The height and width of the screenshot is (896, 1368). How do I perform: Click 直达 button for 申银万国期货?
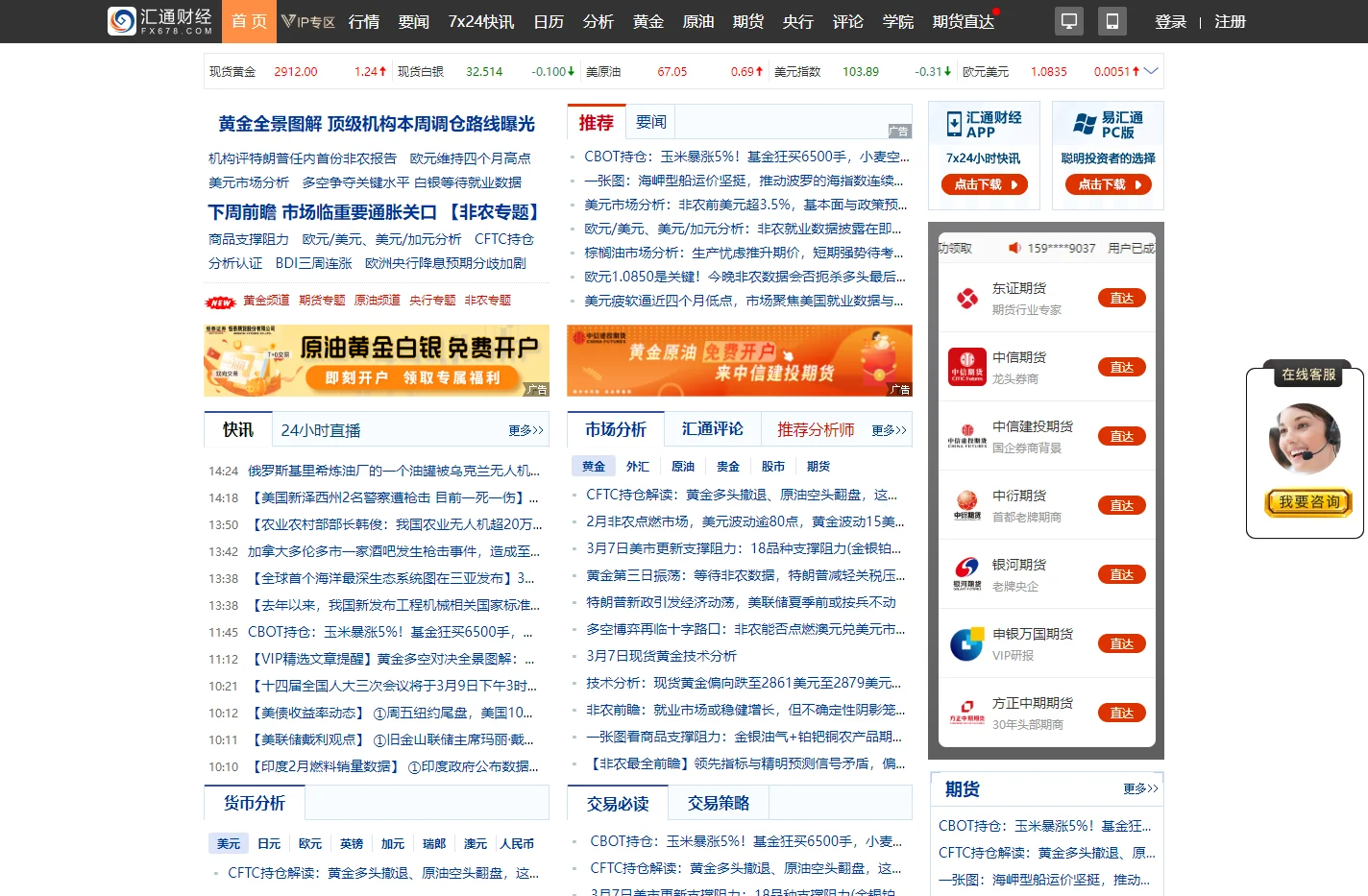[x=1122, y=643]
